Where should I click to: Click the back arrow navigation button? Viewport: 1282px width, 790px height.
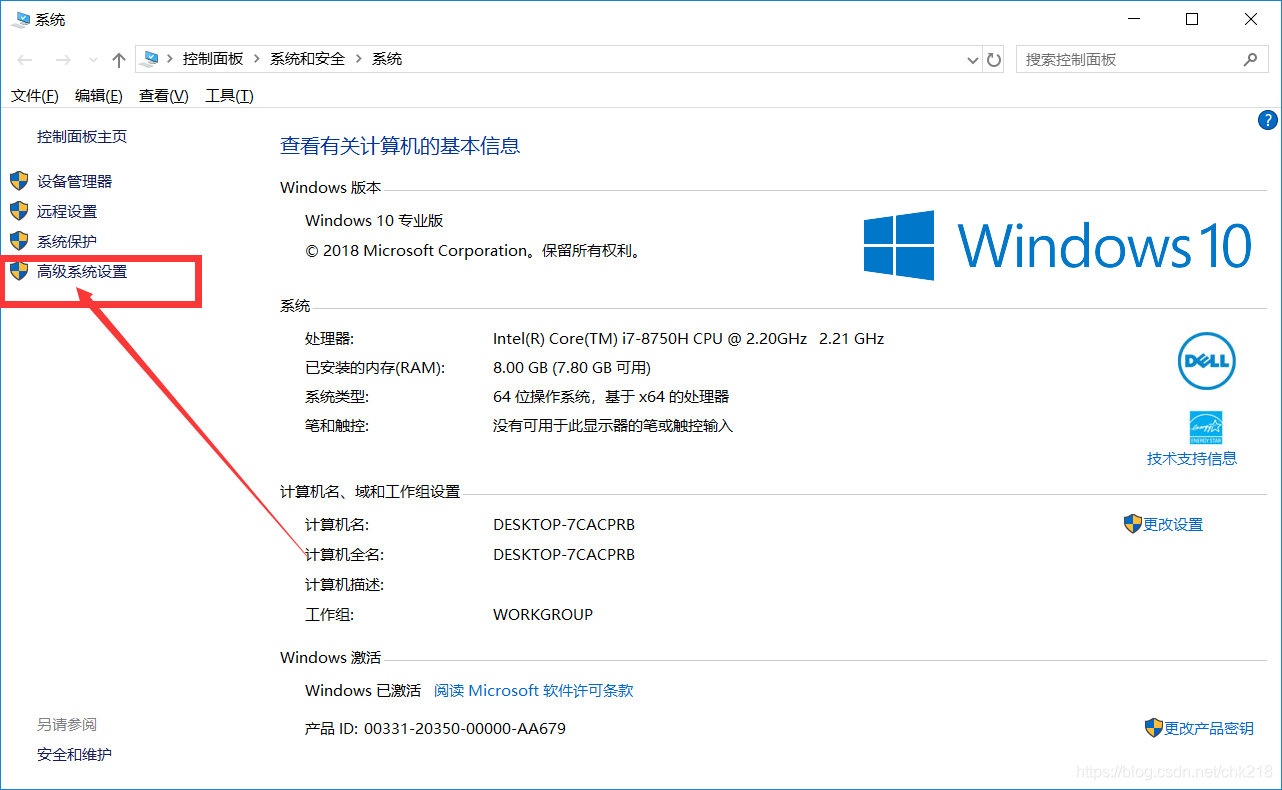(x=26, y=60)
